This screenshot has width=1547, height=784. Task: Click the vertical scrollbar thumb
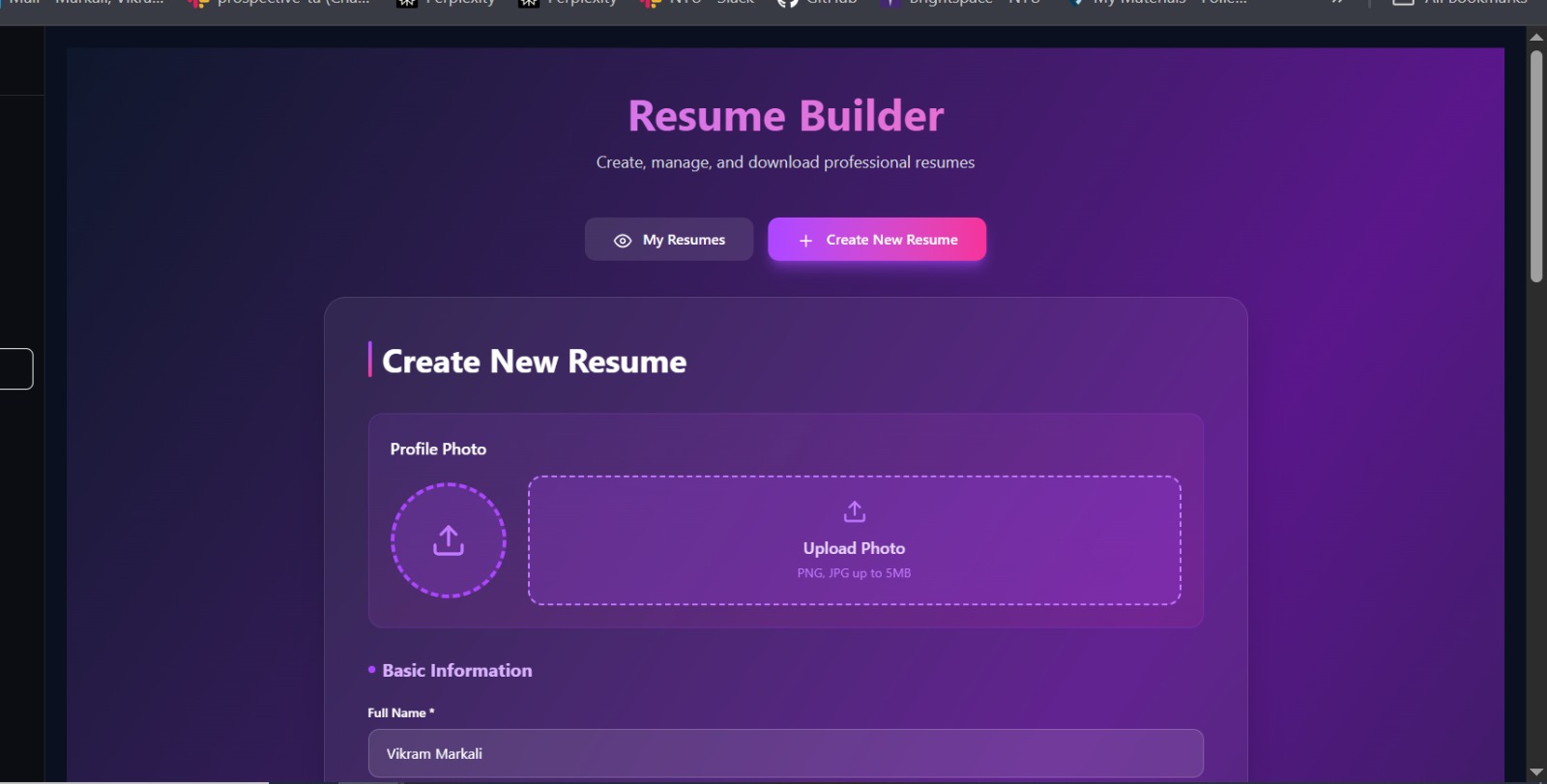[1536, 166]
